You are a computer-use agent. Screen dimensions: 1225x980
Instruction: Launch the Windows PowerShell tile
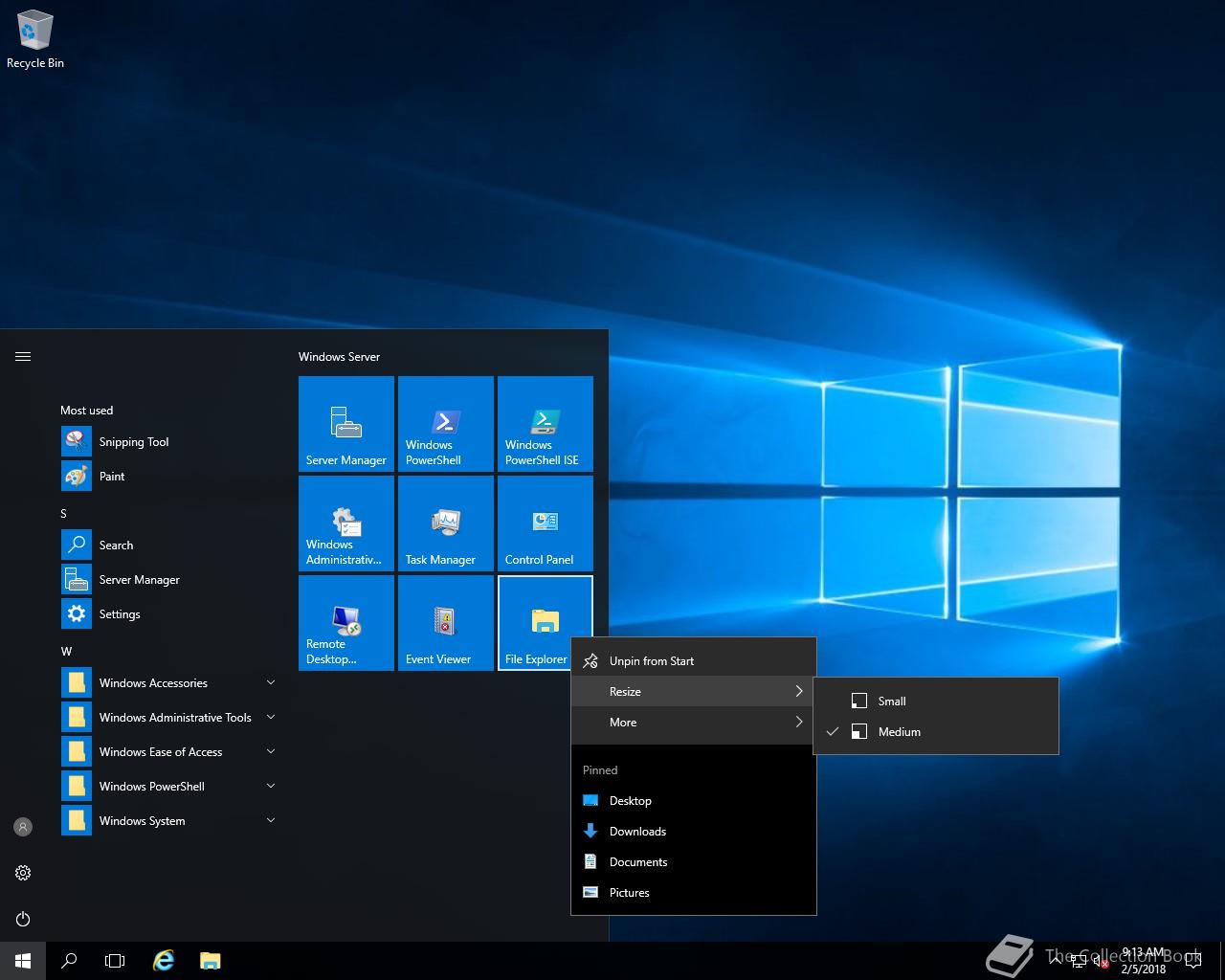(446, 424)
